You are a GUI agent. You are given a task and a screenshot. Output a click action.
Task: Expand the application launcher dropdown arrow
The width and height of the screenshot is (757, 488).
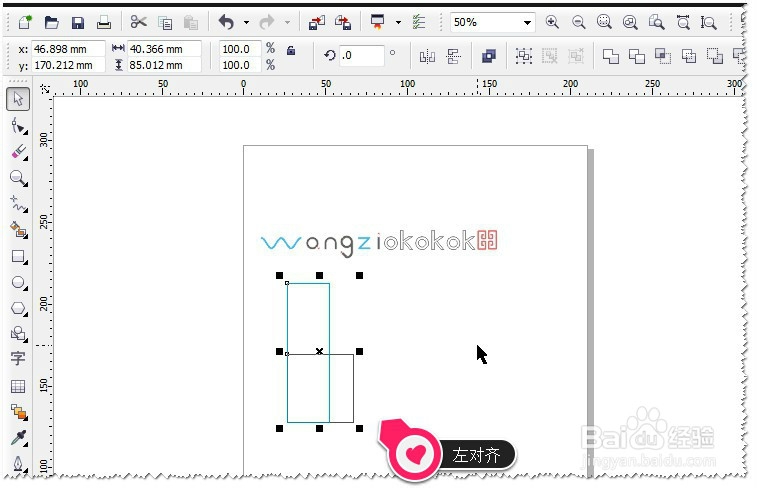pyautogui.click(x=398, y=22)
